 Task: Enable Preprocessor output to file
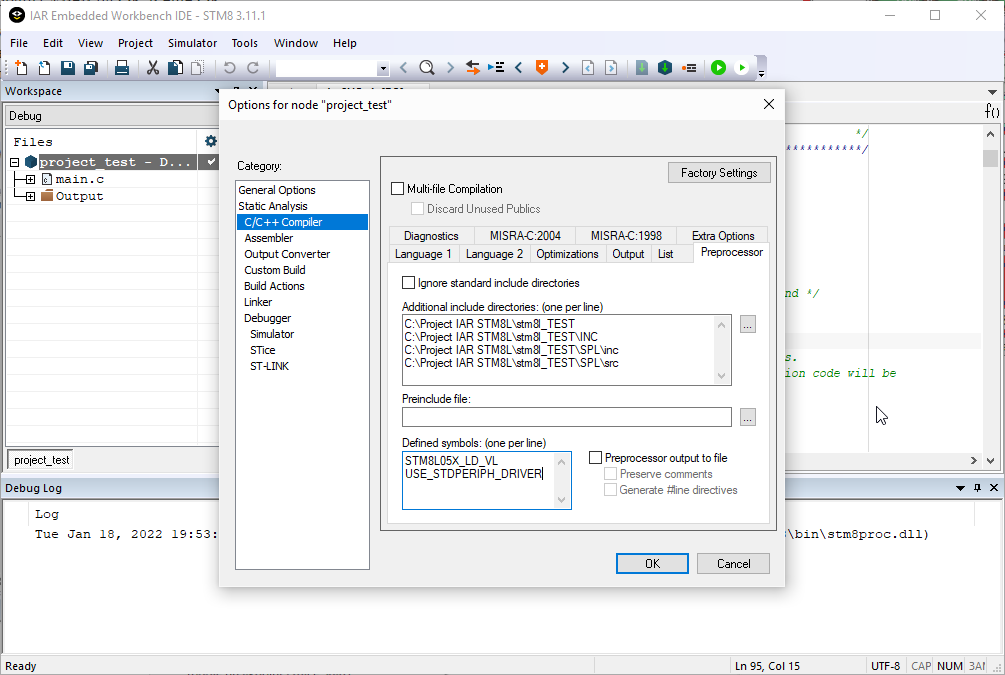click(x=595, y=458)
